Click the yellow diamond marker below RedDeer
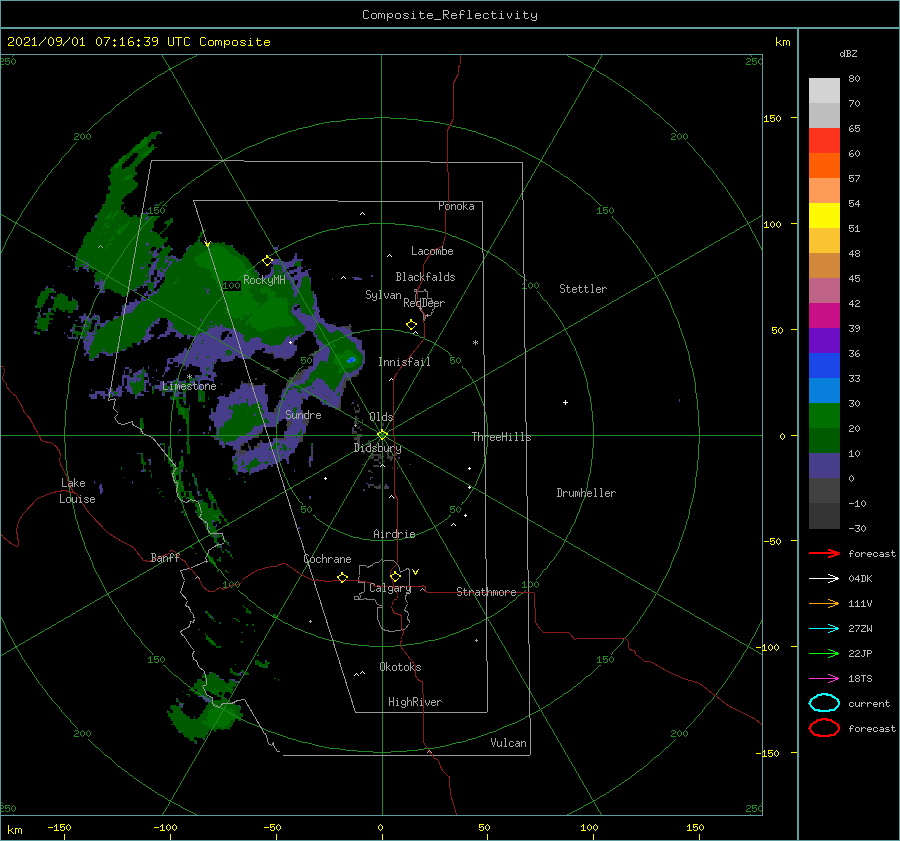This screenshot has height=841, width=900. click(412, 325)
